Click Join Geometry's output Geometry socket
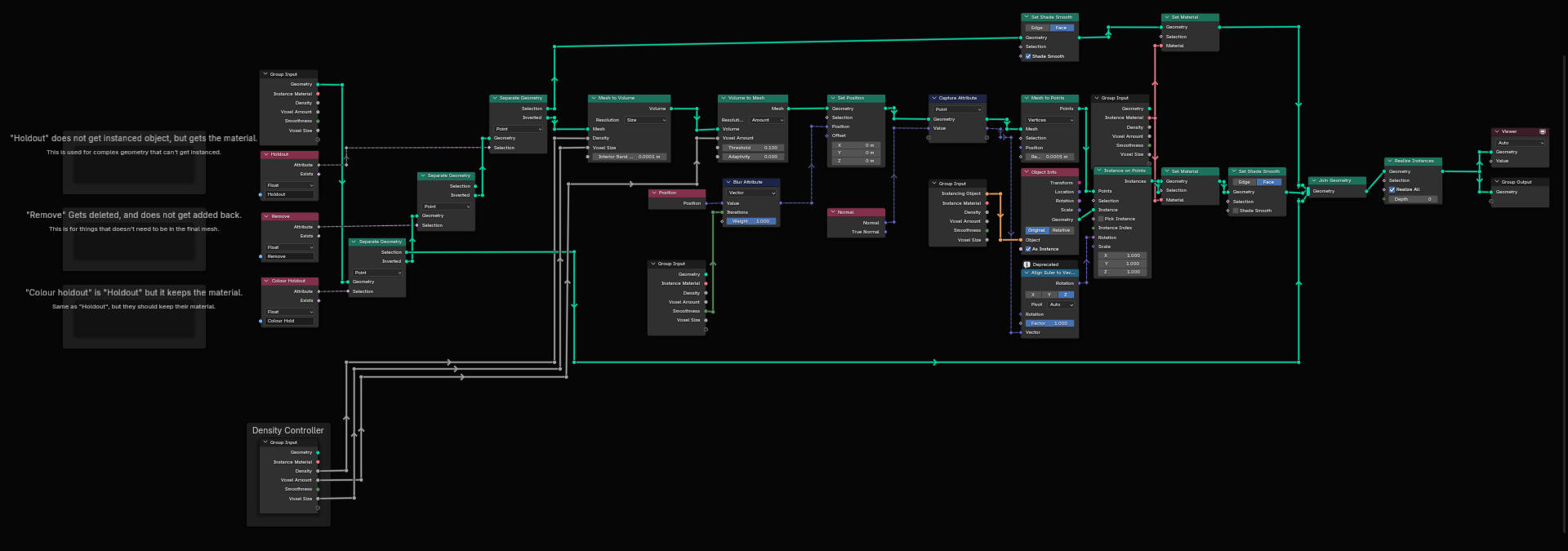This screenshot has height=551, width=1568. [x=1366, y=191]
